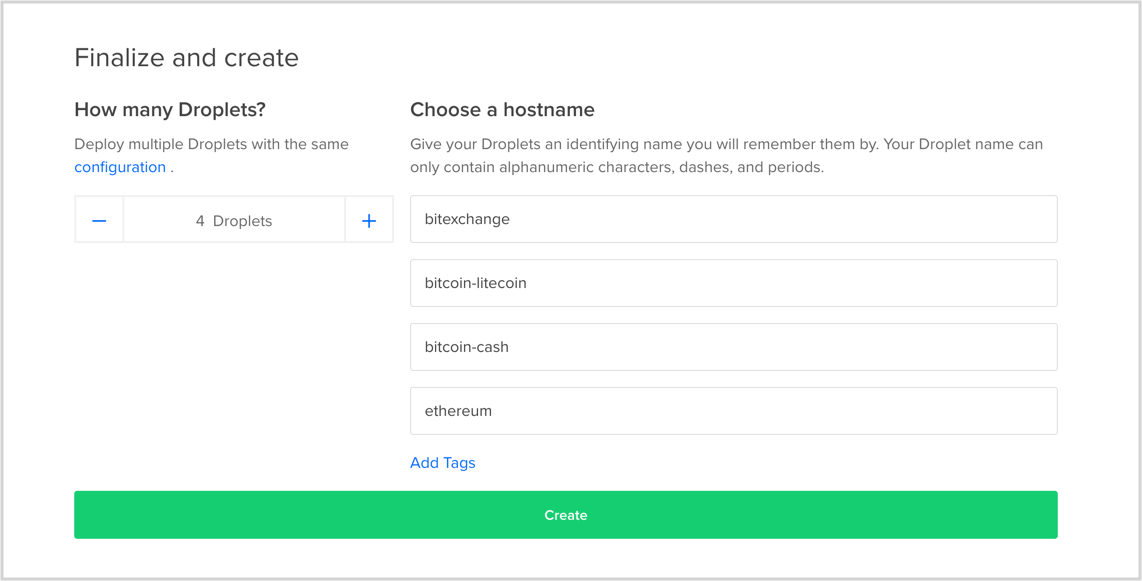This screenshot has width=1142, height=581.
Task: Click the green Create button
Action: 565,515
